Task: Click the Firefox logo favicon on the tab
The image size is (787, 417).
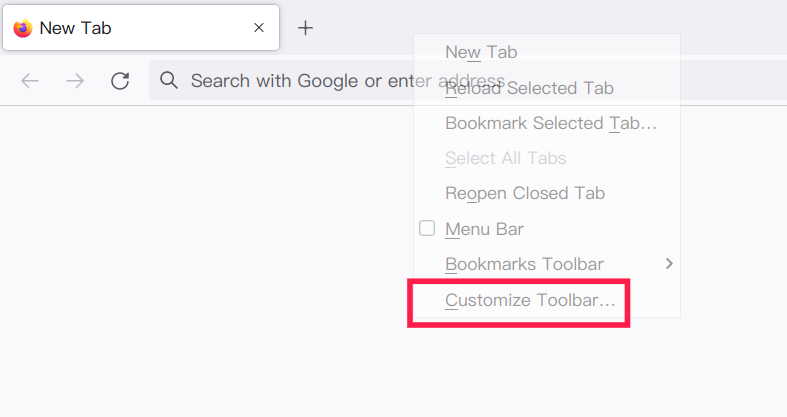Action: (x=23, y=28)
